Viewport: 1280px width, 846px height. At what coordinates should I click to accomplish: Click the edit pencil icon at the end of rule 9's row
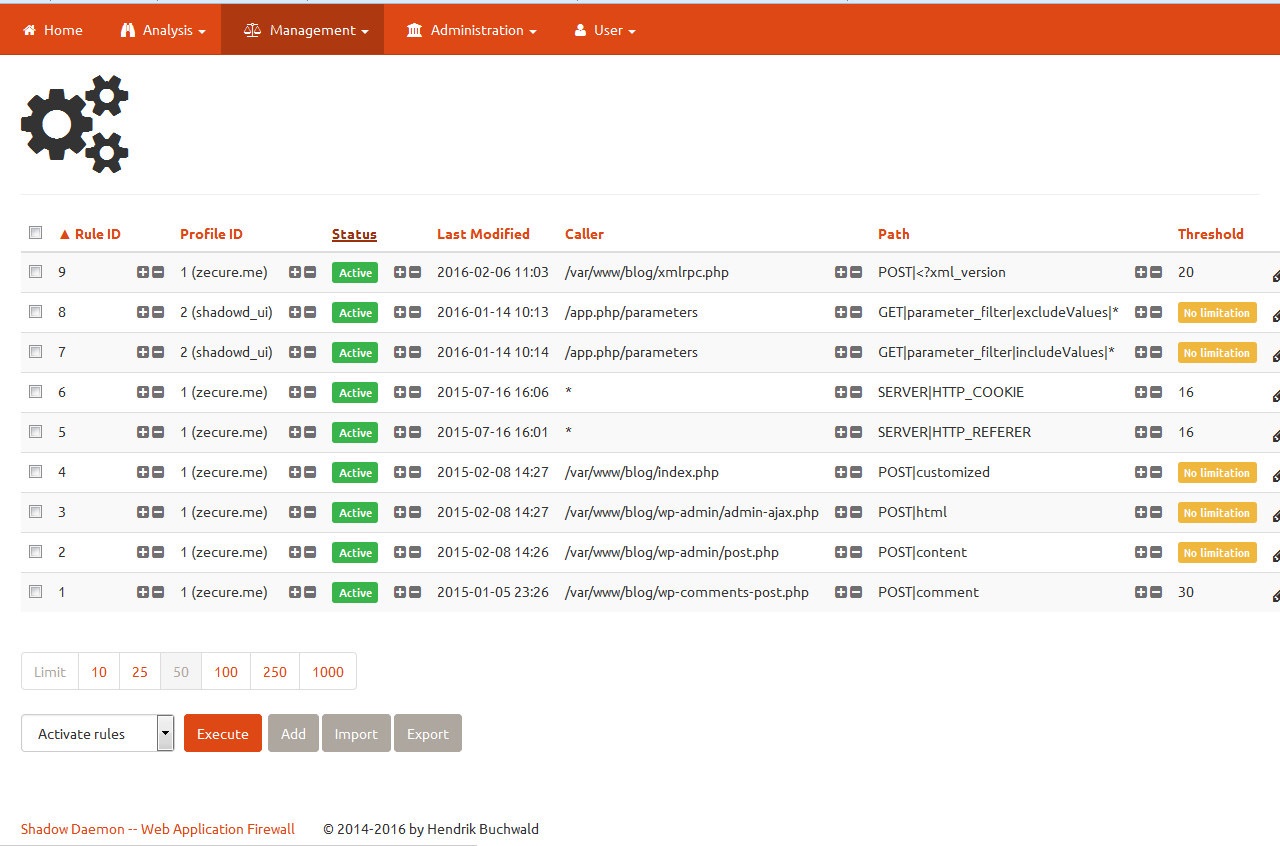[x=1276, y=275]
